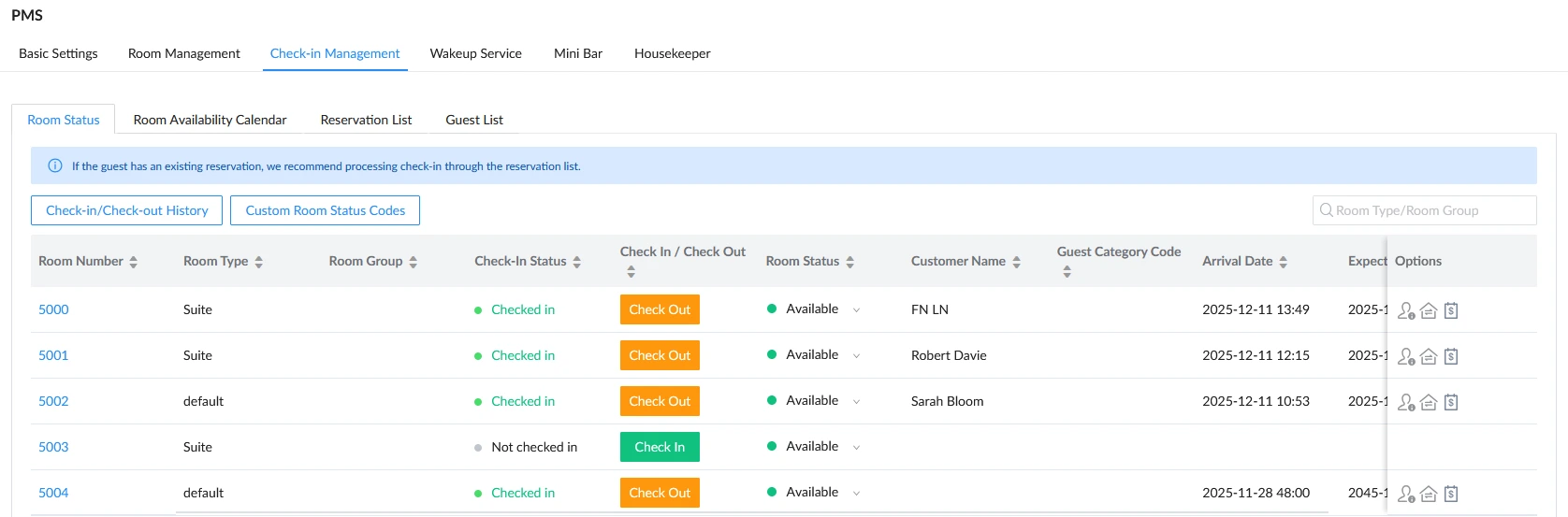1568x517 pixels.
Task: Sort by Room Number column
Action: 134,262
